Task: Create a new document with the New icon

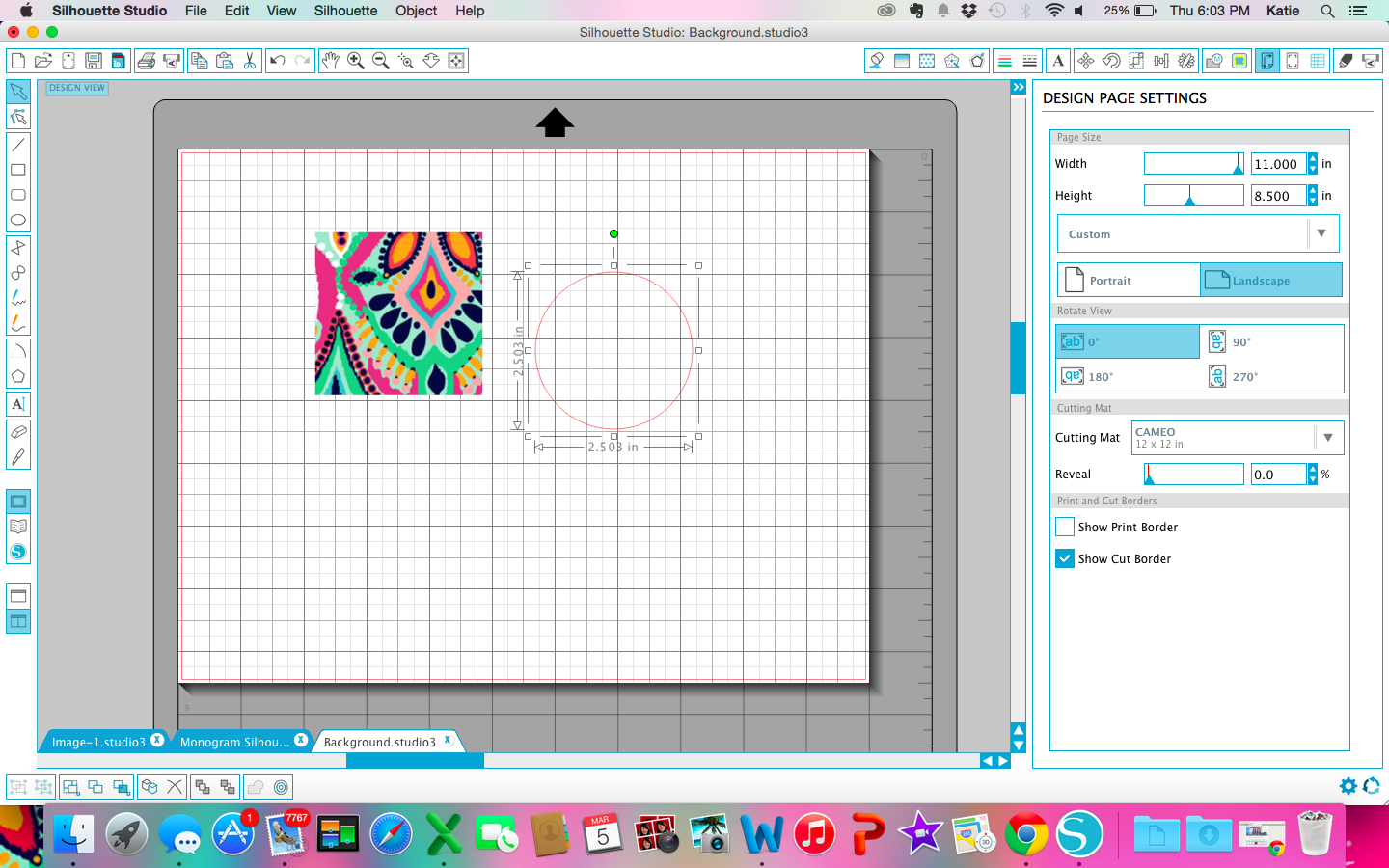Action: (x=18, y=61)
